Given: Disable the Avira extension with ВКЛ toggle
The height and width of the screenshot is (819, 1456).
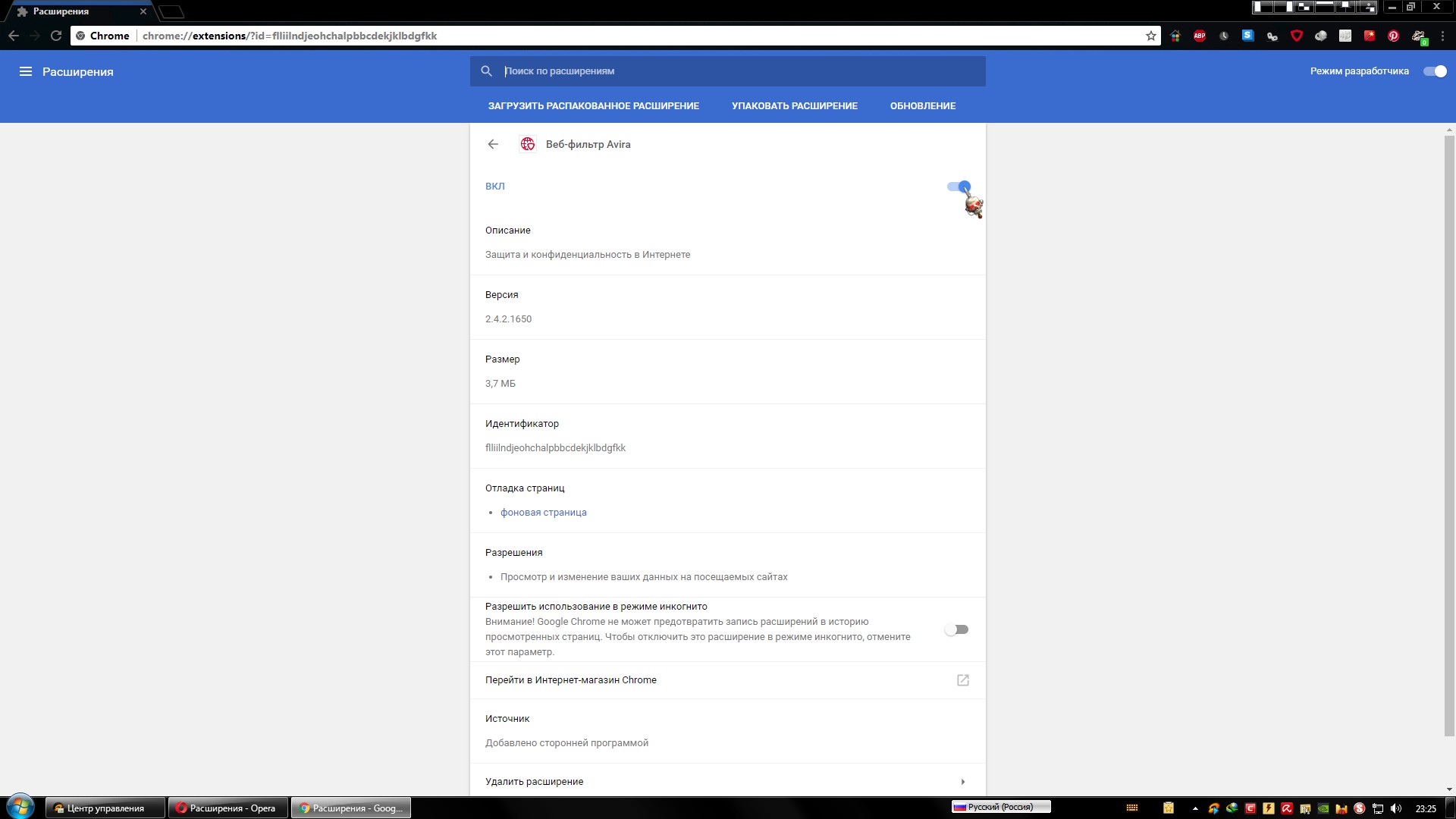Looking at the screenshot, I should (x=959, y=187).
